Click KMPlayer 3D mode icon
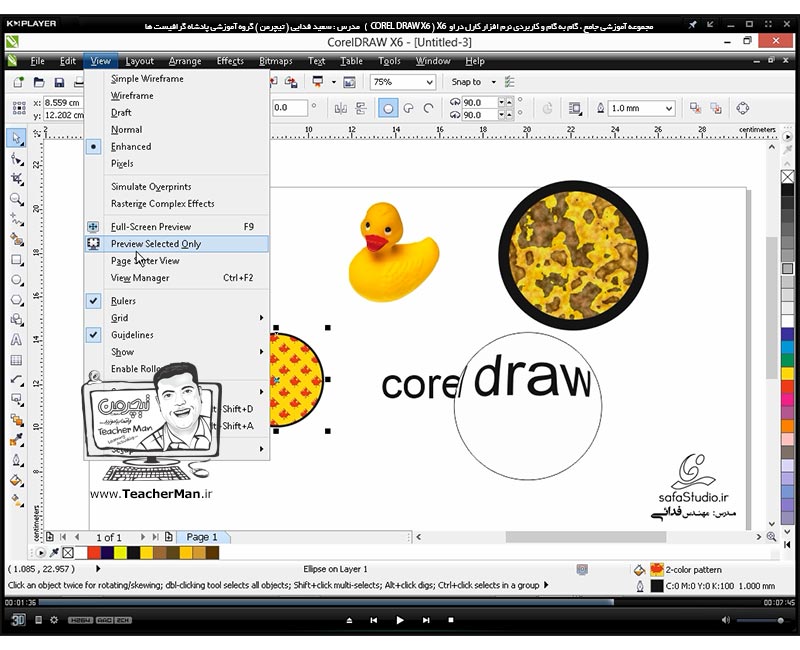 click(x=18, y=620)
